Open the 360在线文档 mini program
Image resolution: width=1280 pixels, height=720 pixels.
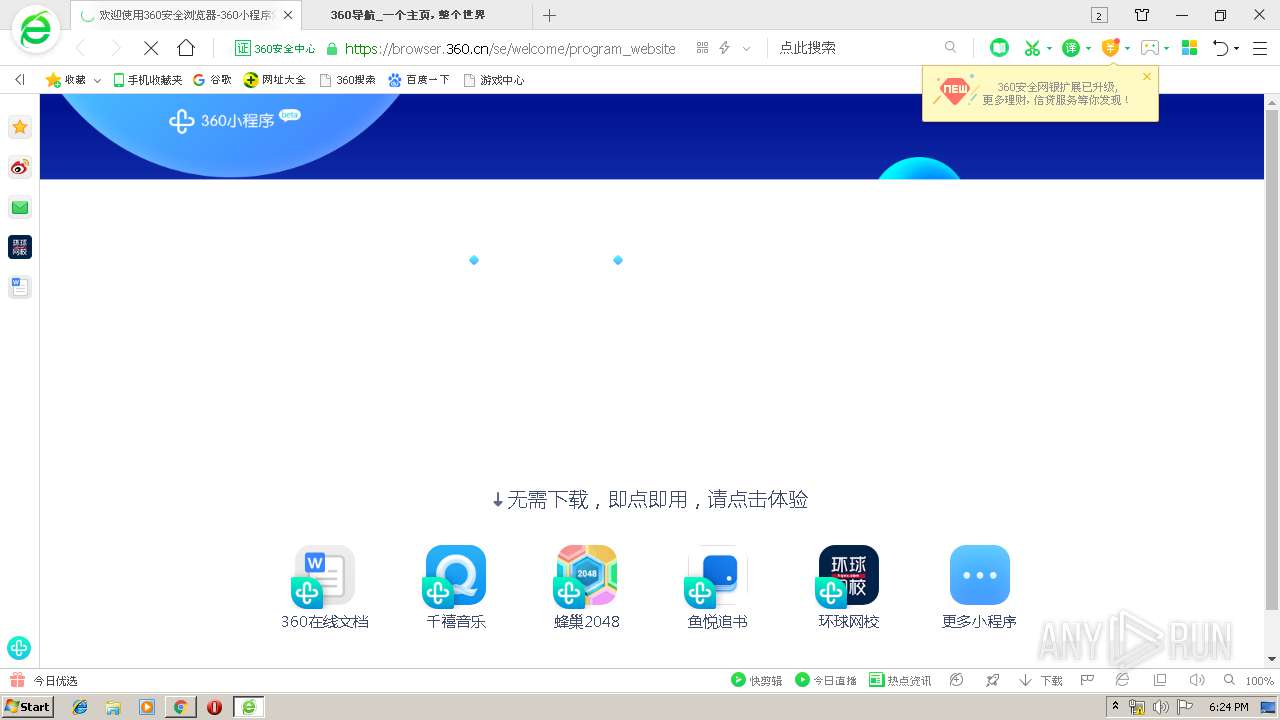pos(324,577)
